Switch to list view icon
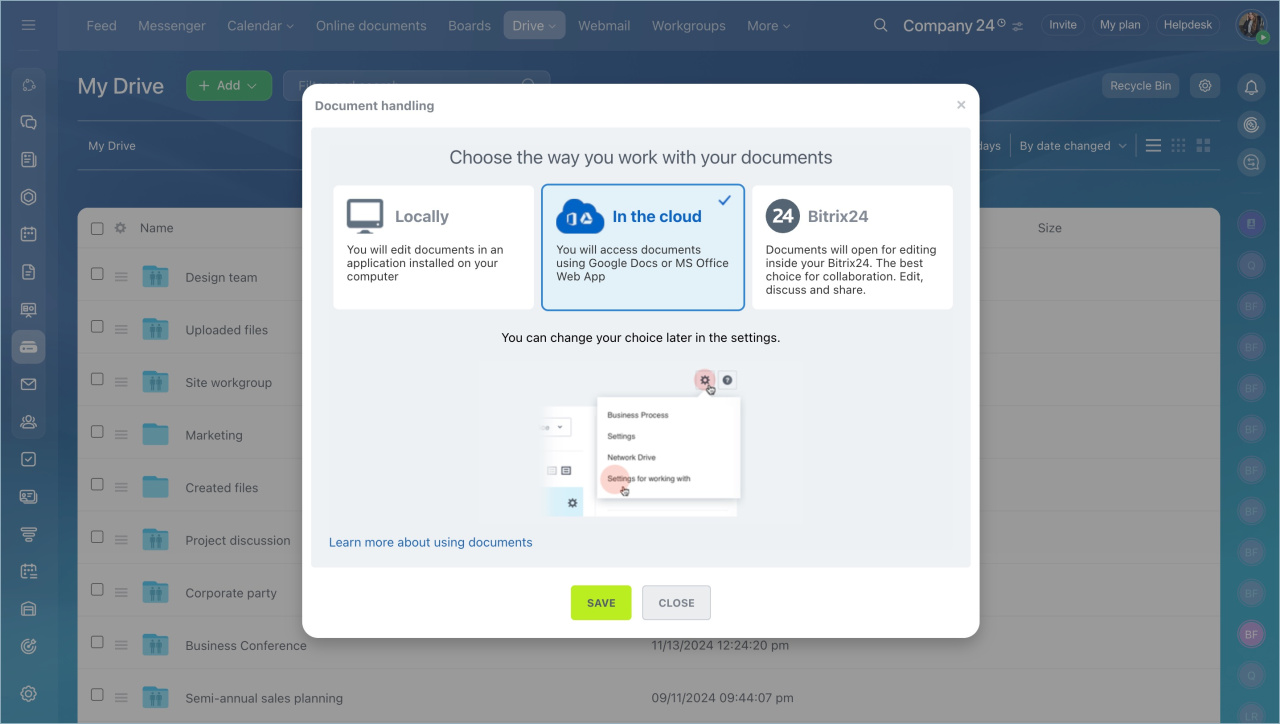Image resolution: width=1280 pixels, height=724 pixels. point(1153,146)
